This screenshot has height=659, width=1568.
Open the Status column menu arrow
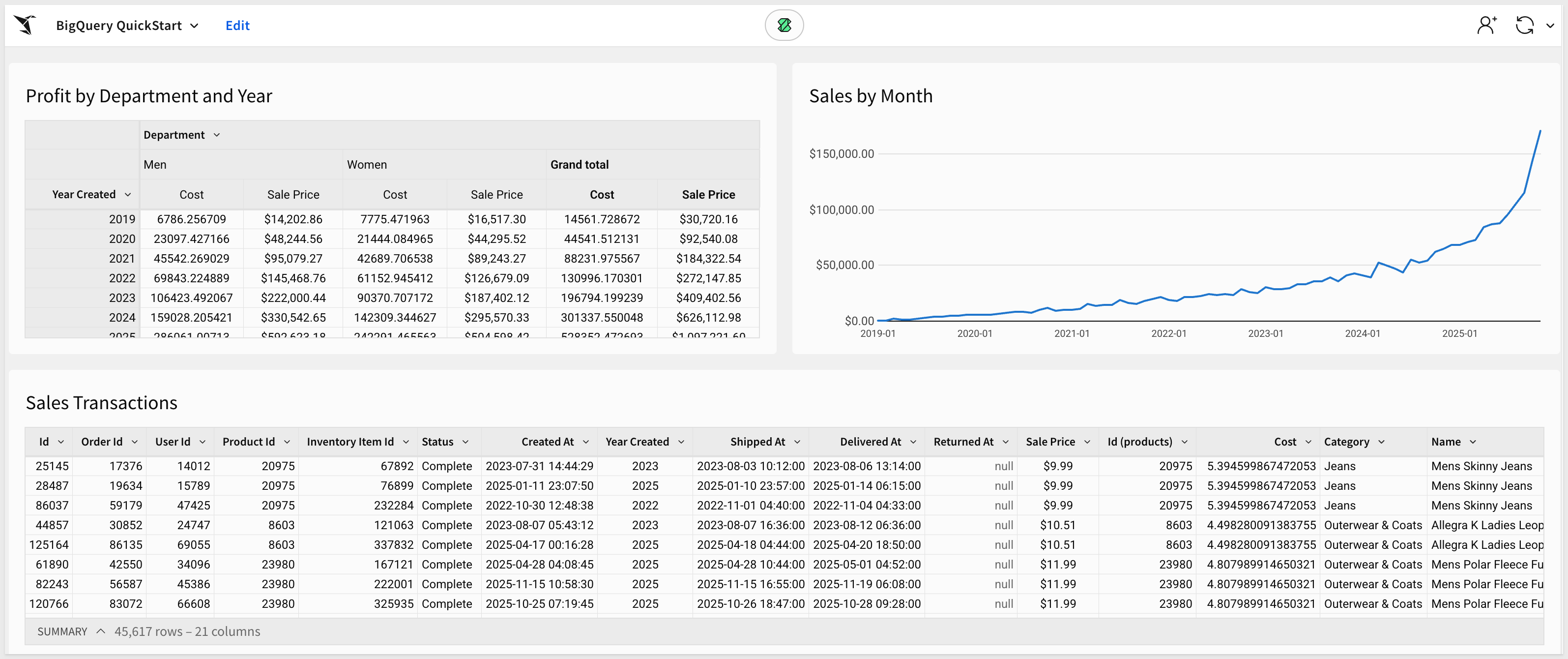pyautogui.click(x=465, y=442)
